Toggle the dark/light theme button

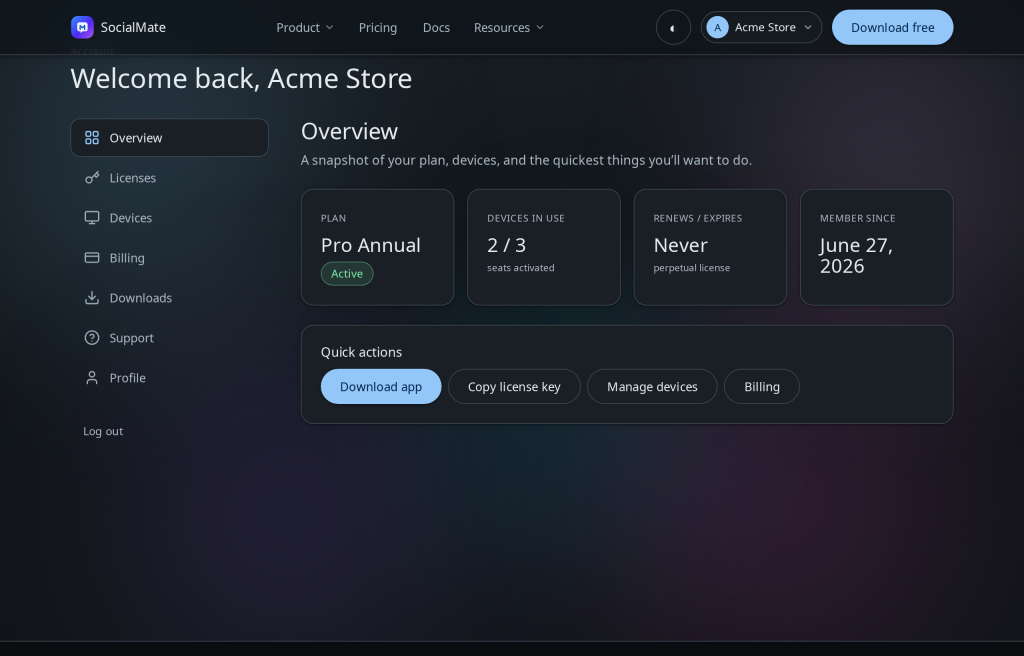click(x=673, y=27)
